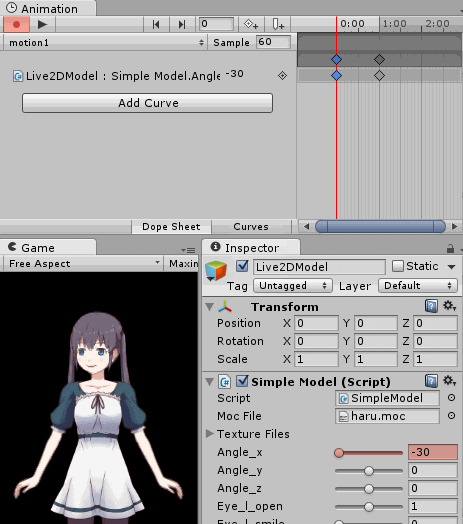The image size is (463, 524).
Task: Click the Scale Z field
Action: pyautogui.click(x=435, y=359)
